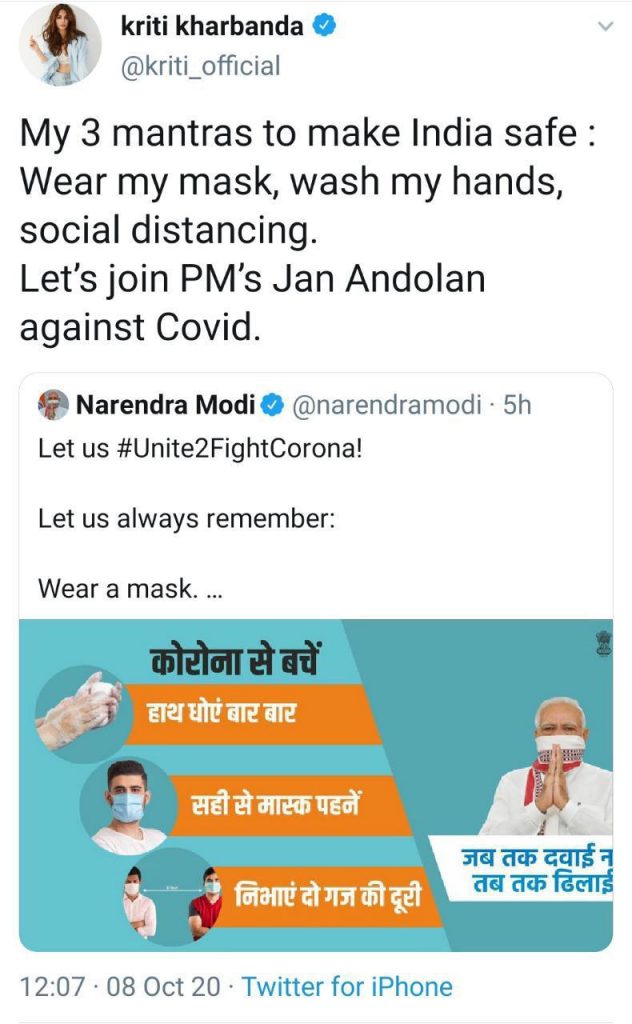Open the kriti kharbanda display name
The width and height of the screenshot is (632, 1024).
click(x=212, y=26)
